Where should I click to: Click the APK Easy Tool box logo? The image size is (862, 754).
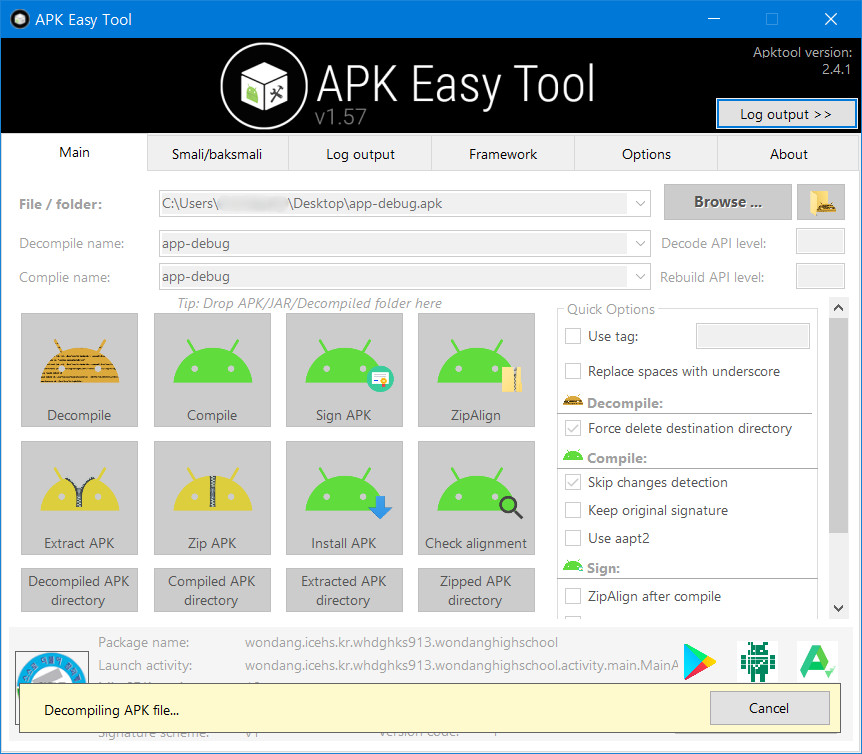coord(264,86)
